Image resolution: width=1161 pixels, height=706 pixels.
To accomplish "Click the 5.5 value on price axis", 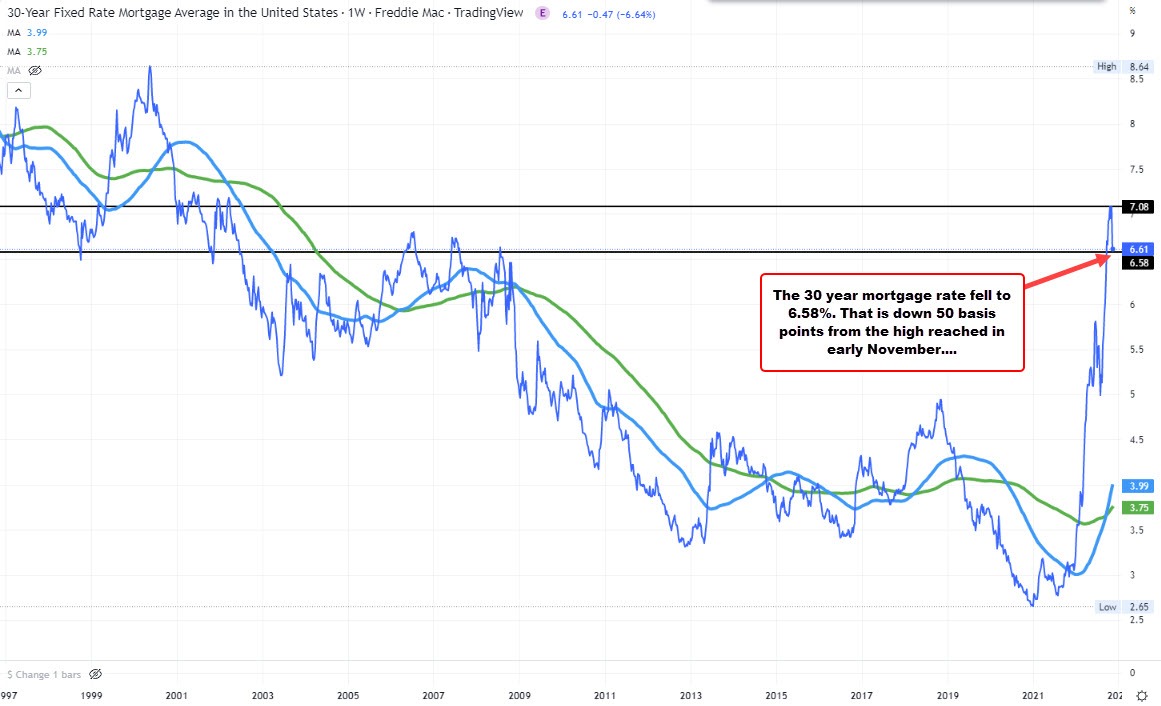I will click(1137, 350).
